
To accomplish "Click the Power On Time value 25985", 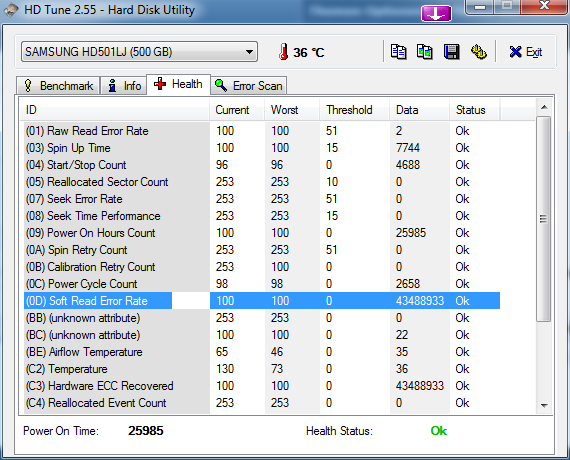I will click(x=146, y=431).
